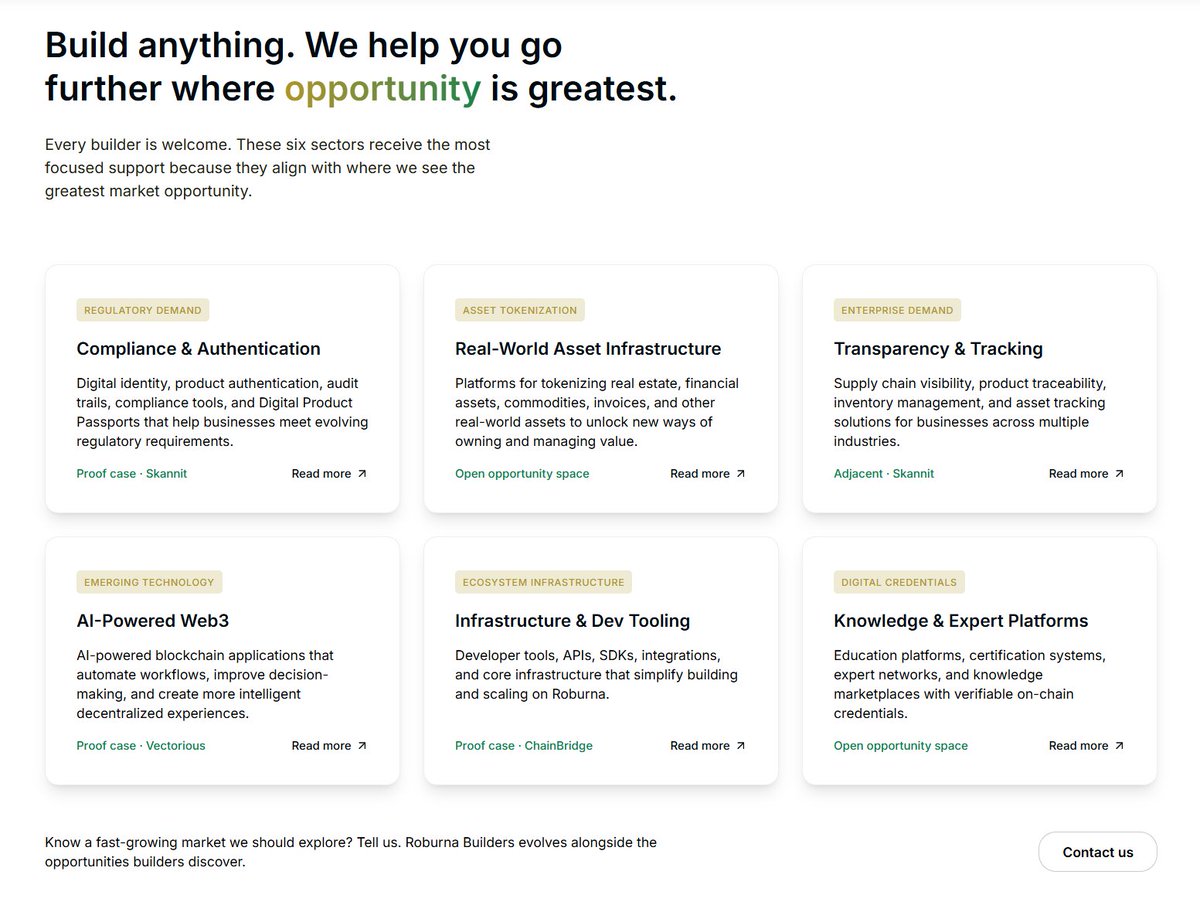
Task: Open the Contact us button
Action: point(1098,852)
